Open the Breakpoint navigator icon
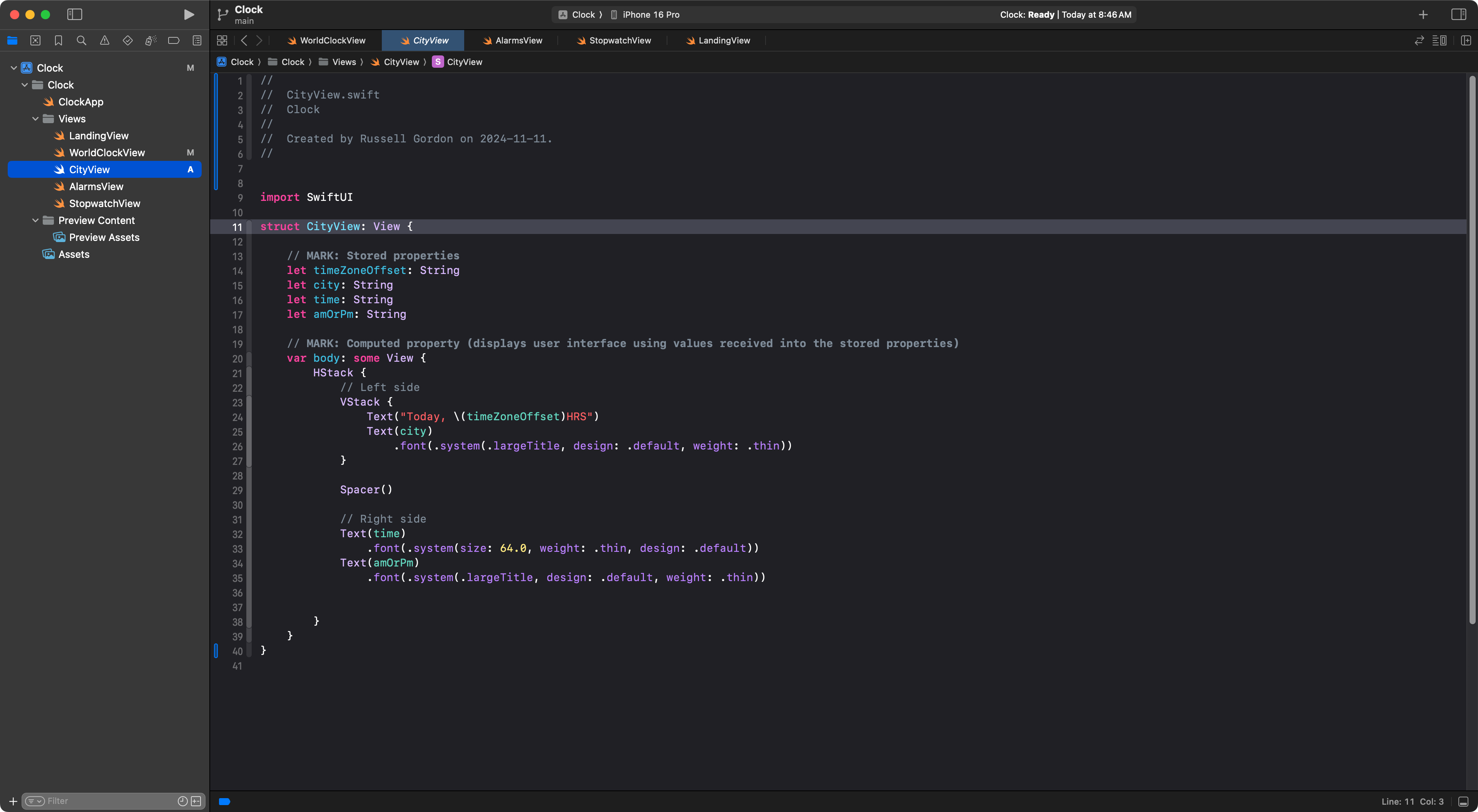Viewport: 1478px width, 812px height. (x=173, y=40)
